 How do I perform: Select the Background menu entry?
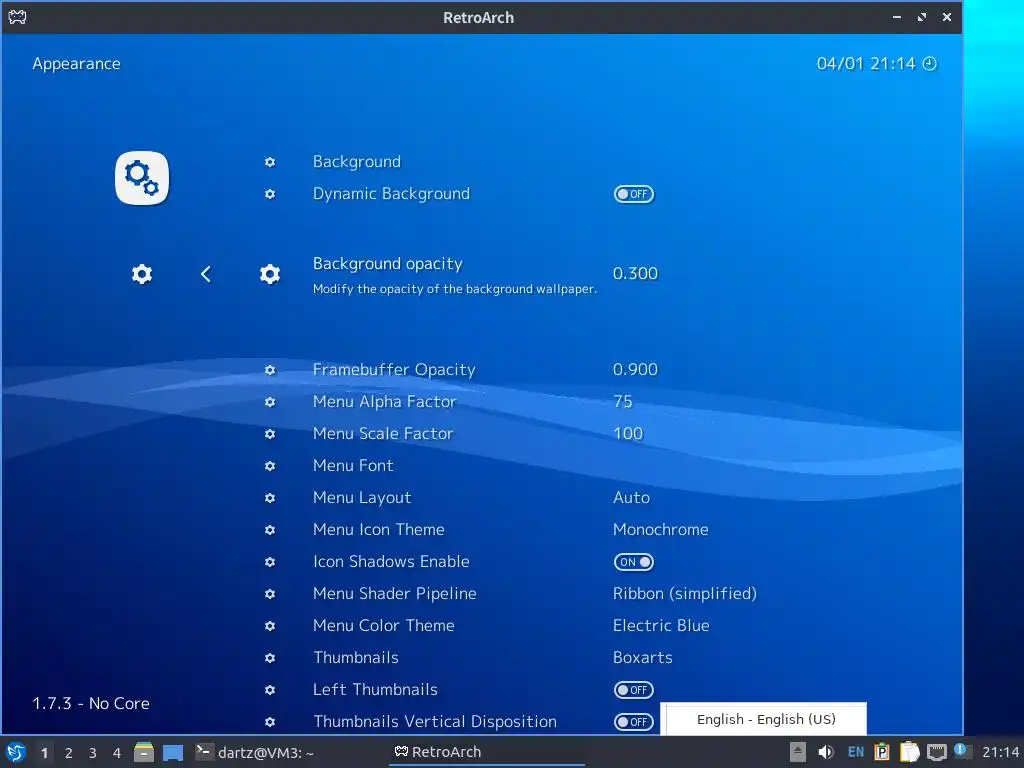(x=357, y=162)
